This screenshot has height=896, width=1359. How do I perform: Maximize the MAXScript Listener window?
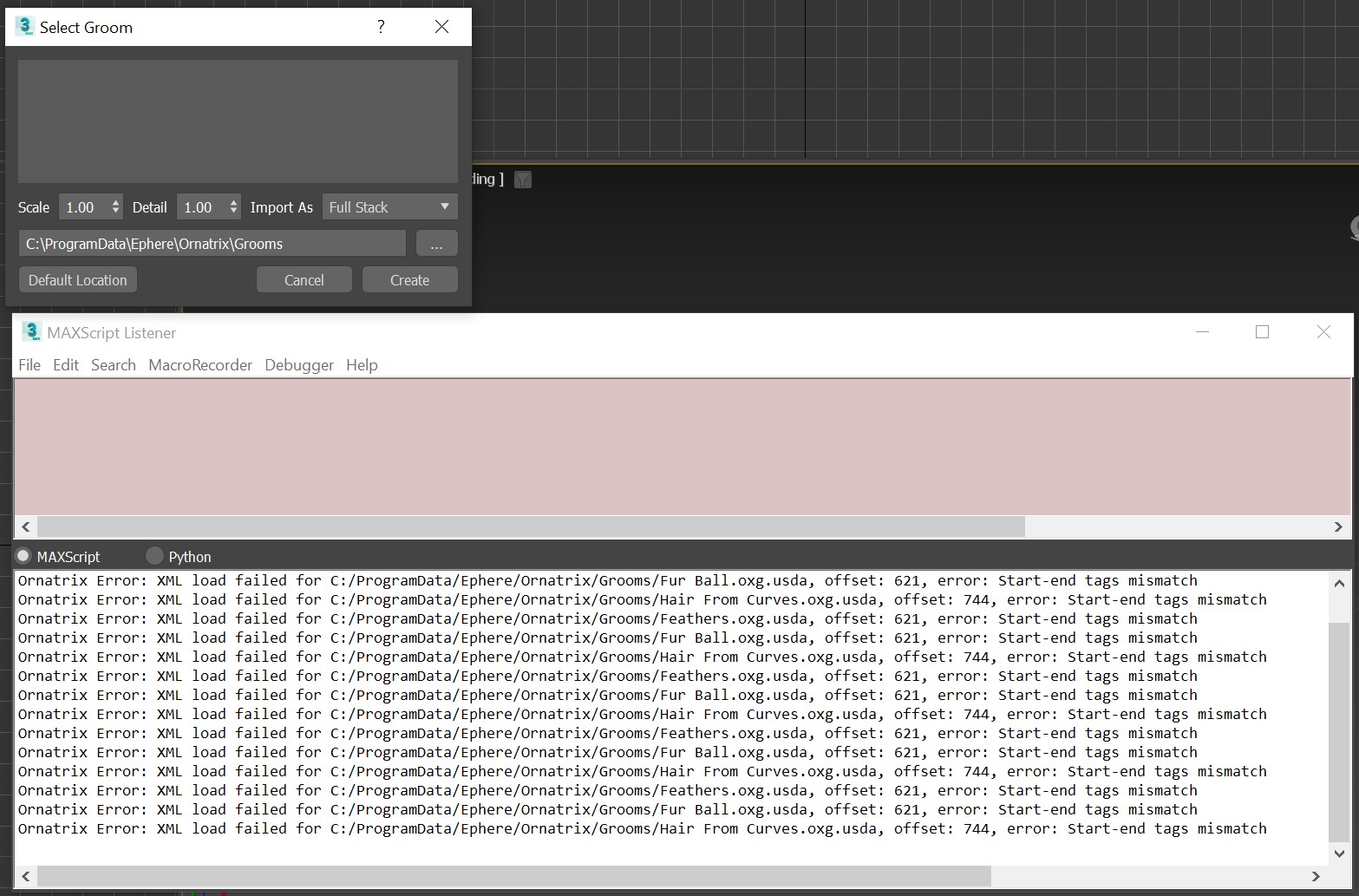(1262, 332)
